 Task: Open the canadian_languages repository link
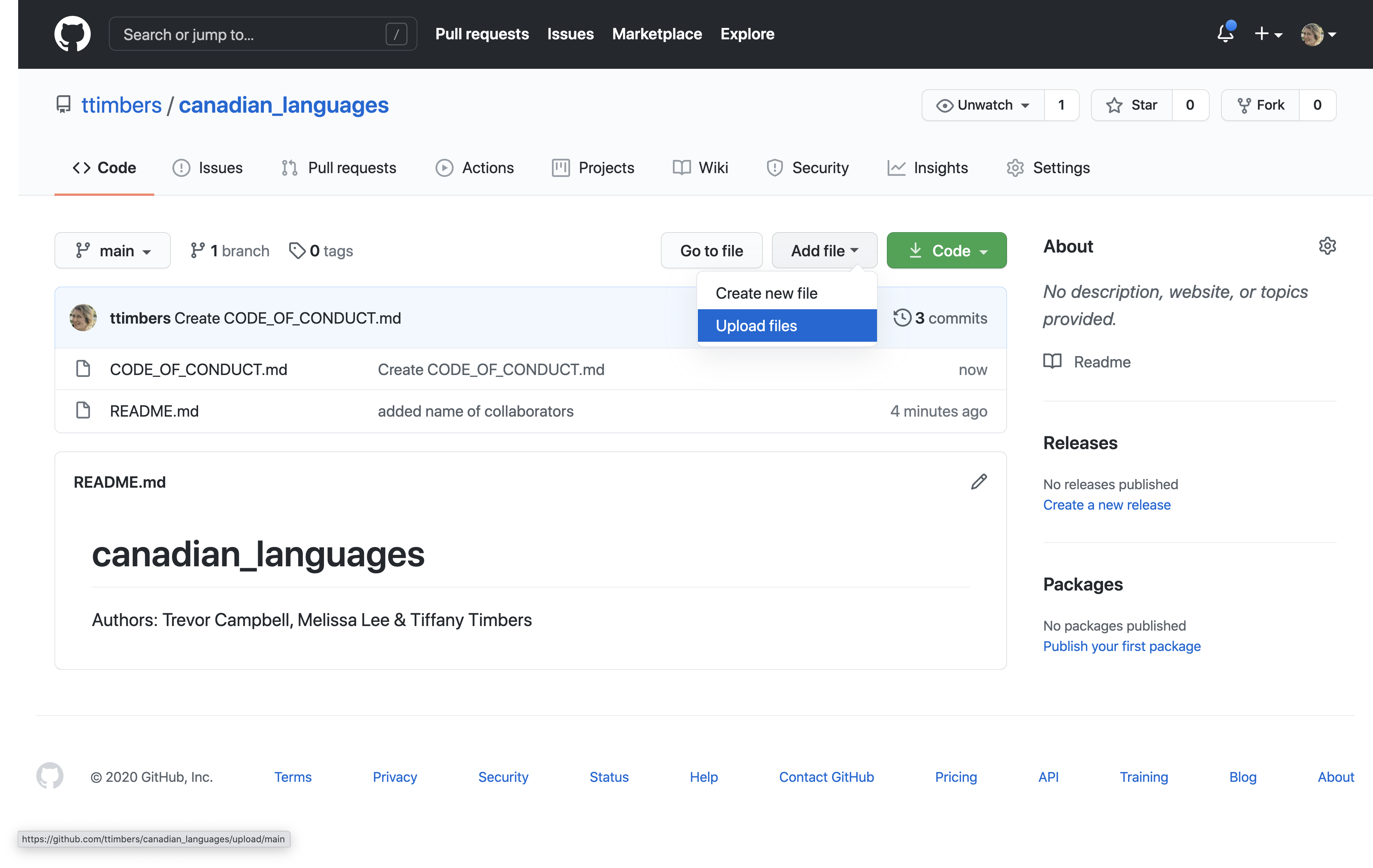click(x=284, y=105)
